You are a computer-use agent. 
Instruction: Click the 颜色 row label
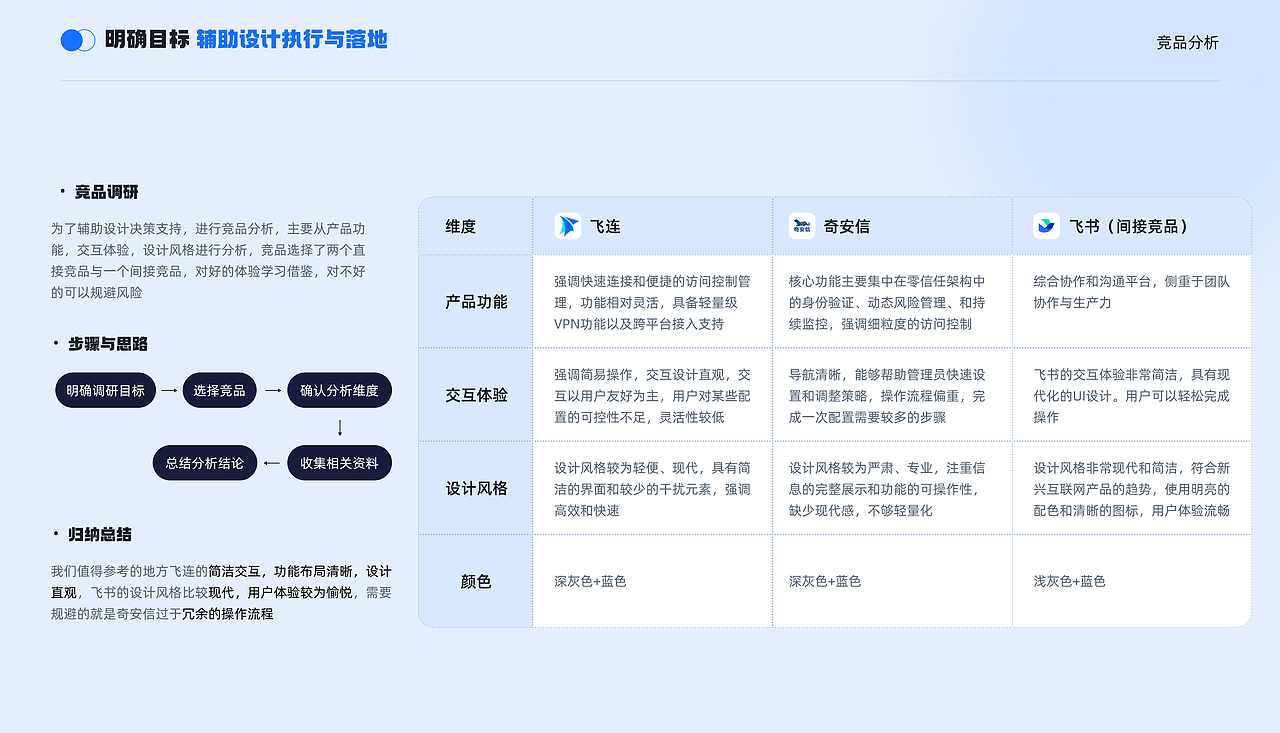tap(476, 582)
